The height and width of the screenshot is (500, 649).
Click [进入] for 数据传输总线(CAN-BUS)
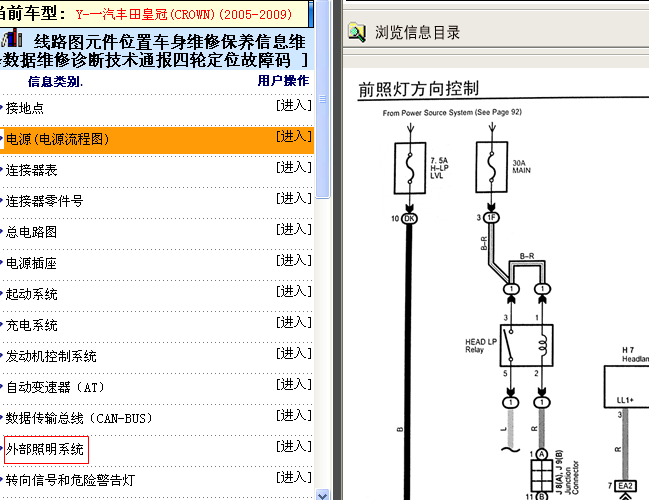[x=294, y=416]
